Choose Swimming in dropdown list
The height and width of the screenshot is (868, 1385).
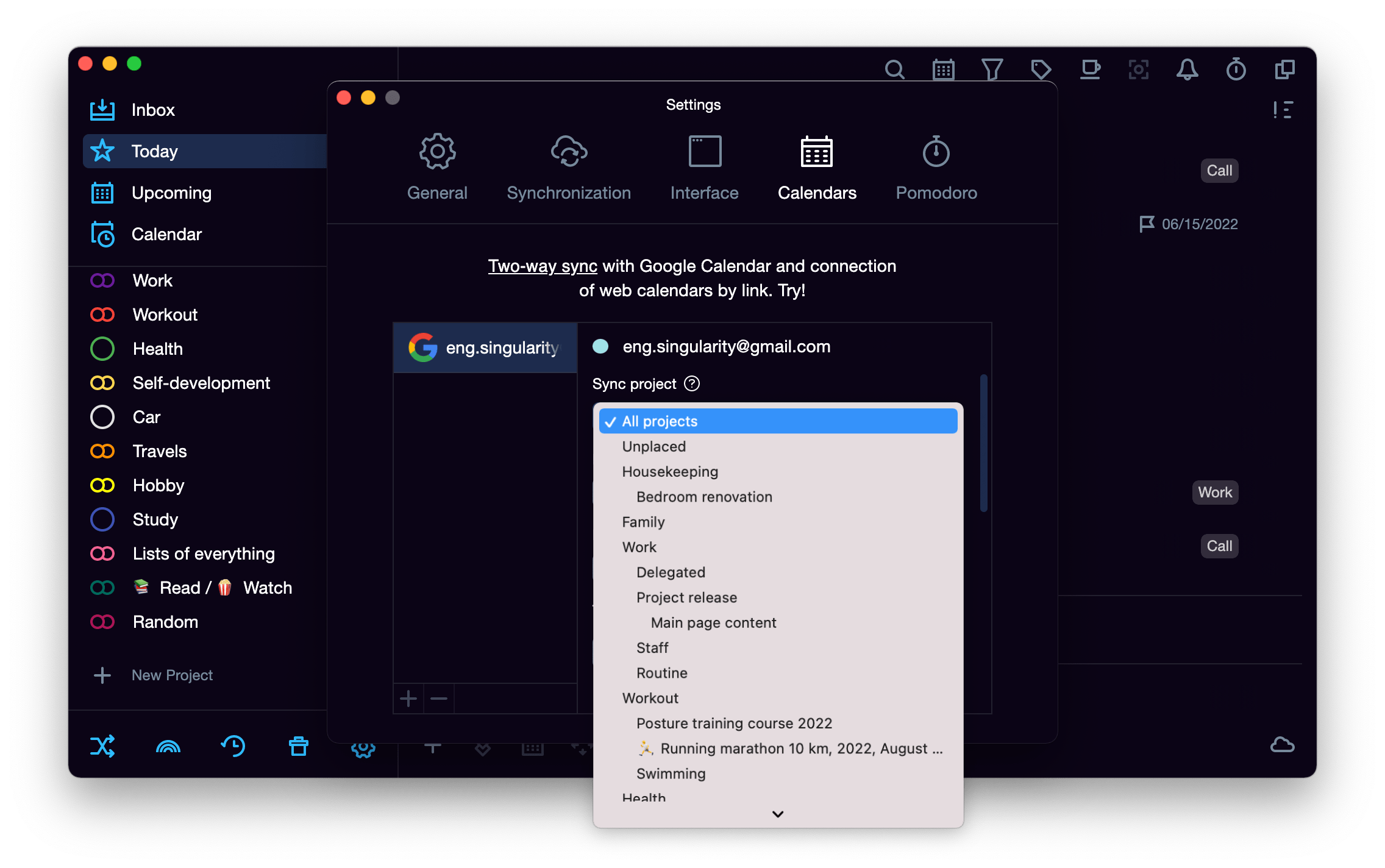coord(778,774)
